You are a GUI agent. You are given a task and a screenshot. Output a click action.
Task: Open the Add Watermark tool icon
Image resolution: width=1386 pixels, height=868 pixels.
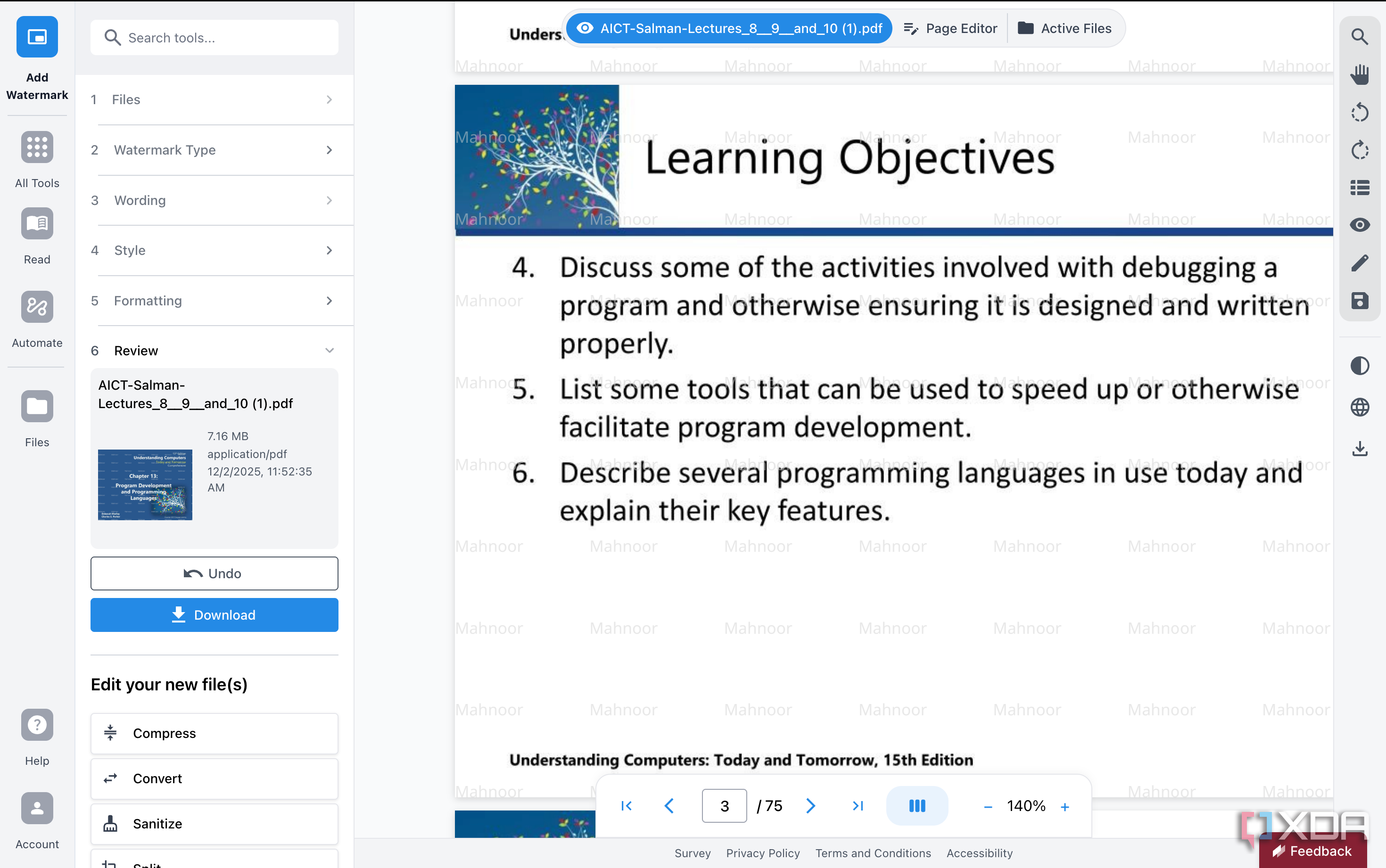tap(37, 37)
